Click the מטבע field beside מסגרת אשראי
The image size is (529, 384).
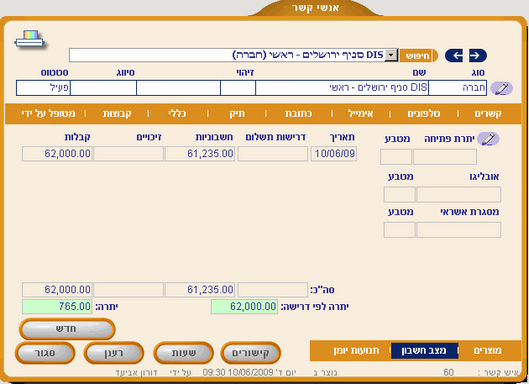pos(399,230)
